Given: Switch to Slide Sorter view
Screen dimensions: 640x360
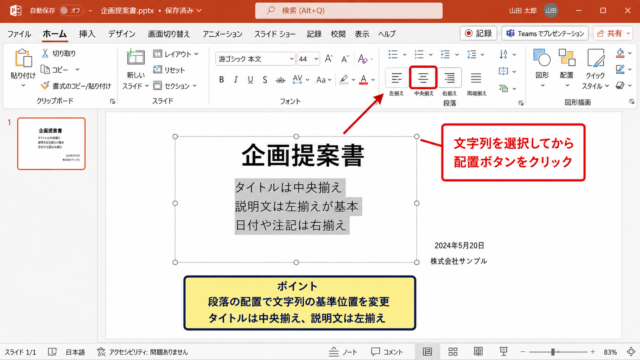Looking at the screenshot, I should (453, 351).
